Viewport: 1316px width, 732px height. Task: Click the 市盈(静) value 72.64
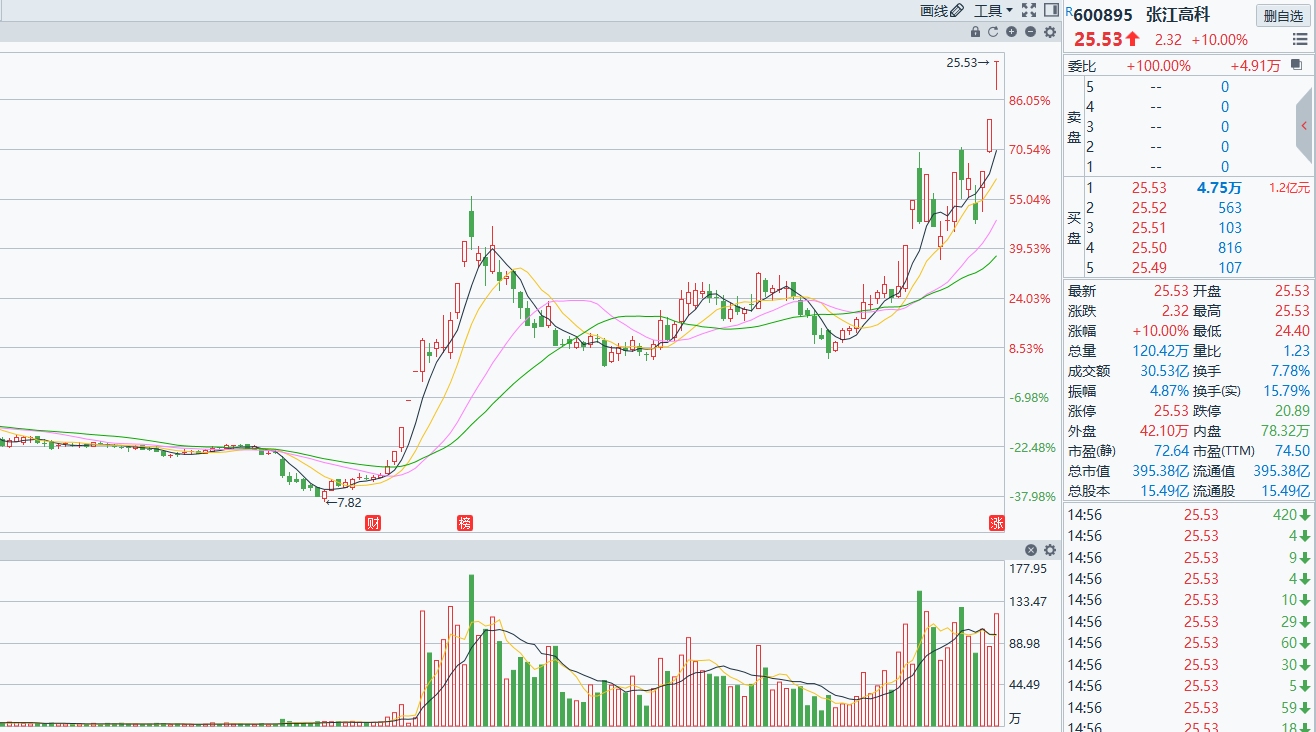(1169, 451)
